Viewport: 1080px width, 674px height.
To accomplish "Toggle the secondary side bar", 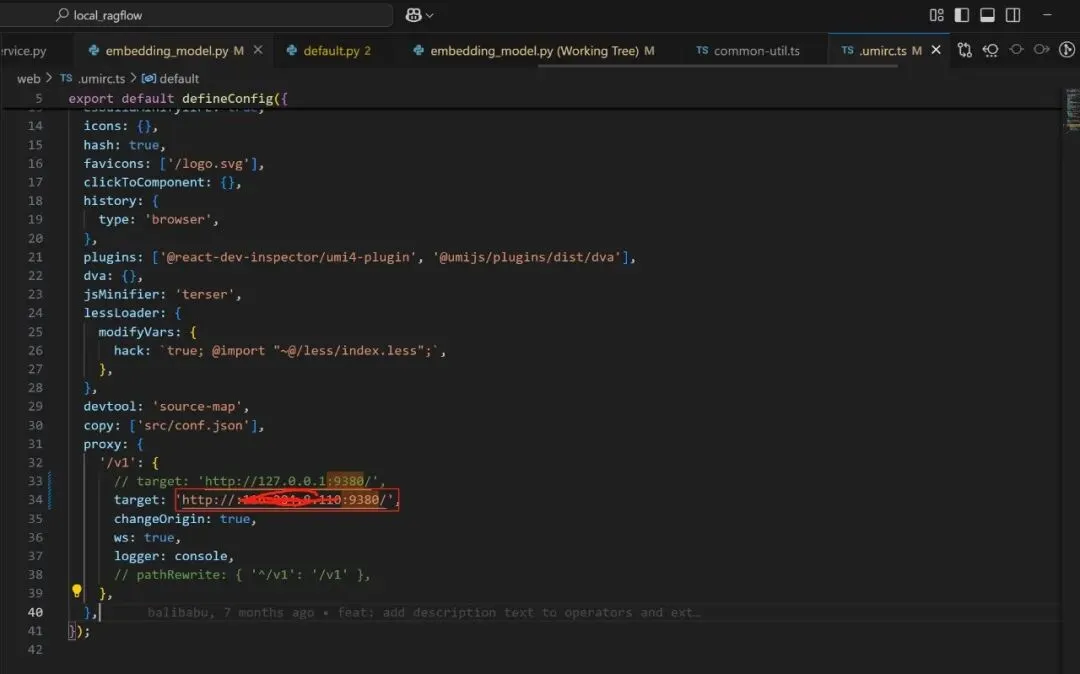I will tap(1012, 15).
